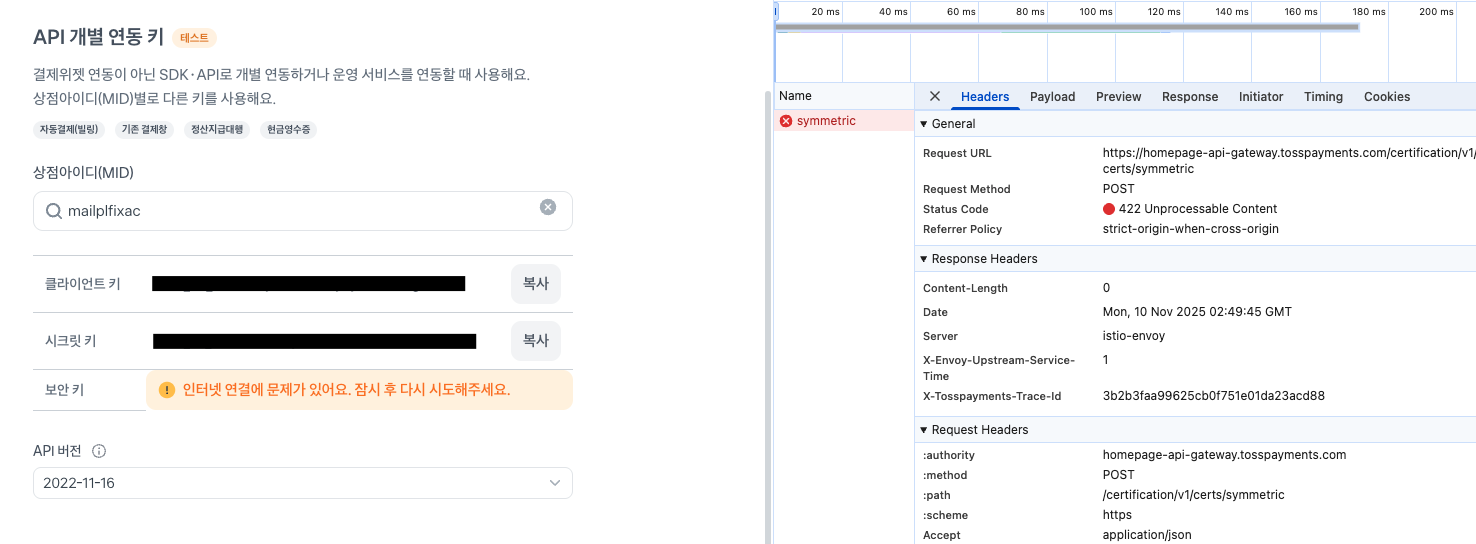Click the Content-Length label
This screenshot has width=1476, height=544.
coord(965,288)
